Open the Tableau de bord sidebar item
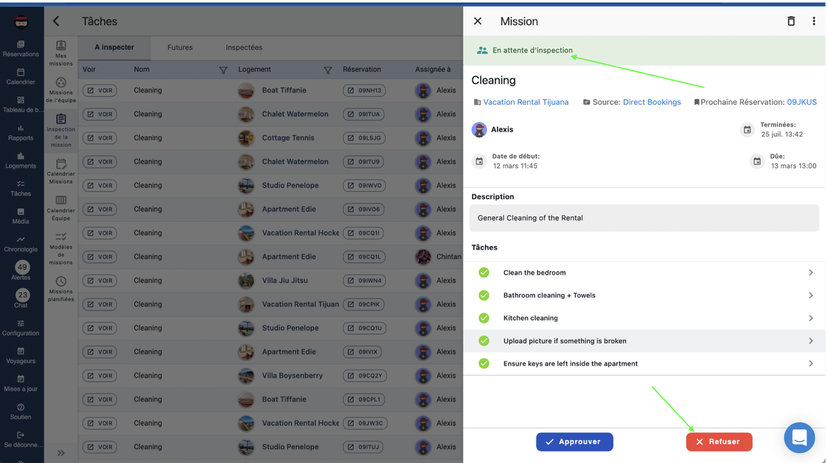The image size is (828, 463). [21, 105]
